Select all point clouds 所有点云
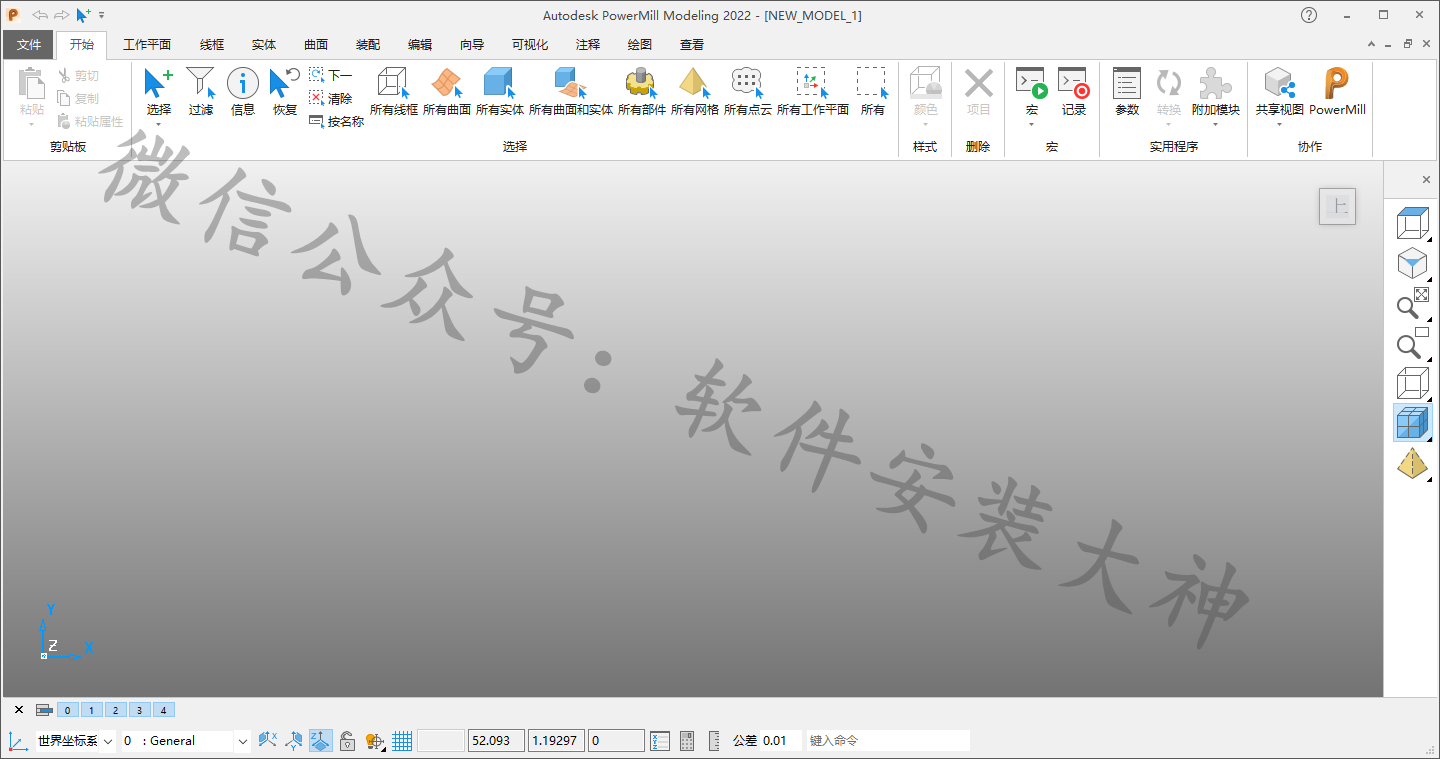 tap(748, 91)
